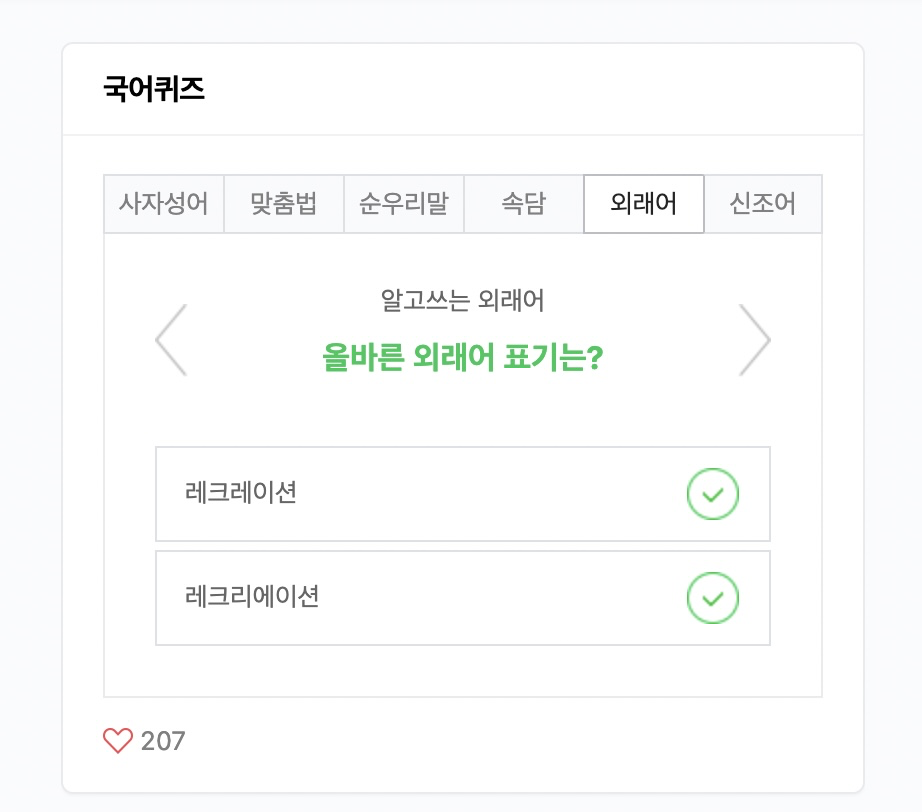Choose the 레크레이션 answer option

(463, 494)
